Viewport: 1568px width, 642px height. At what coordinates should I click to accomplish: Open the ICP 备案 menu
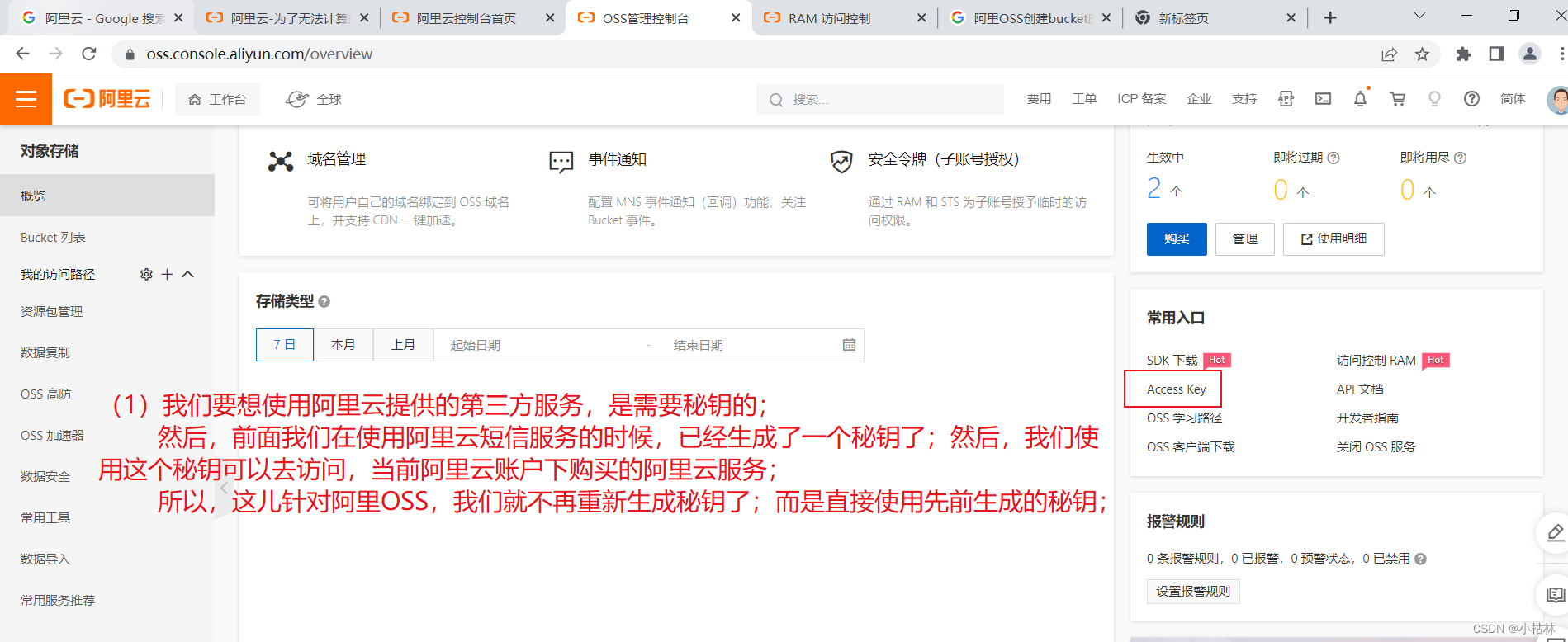1142,99
